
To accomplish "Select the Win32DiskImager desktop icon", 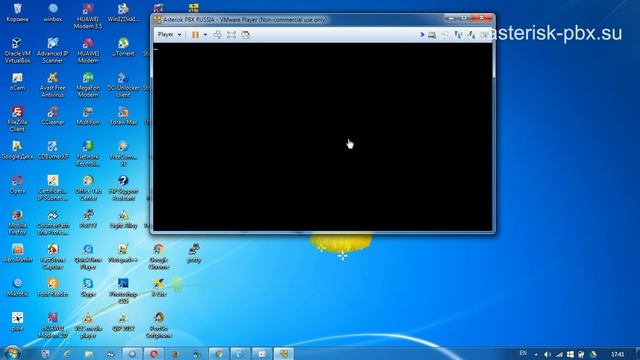I will point(123,12).
